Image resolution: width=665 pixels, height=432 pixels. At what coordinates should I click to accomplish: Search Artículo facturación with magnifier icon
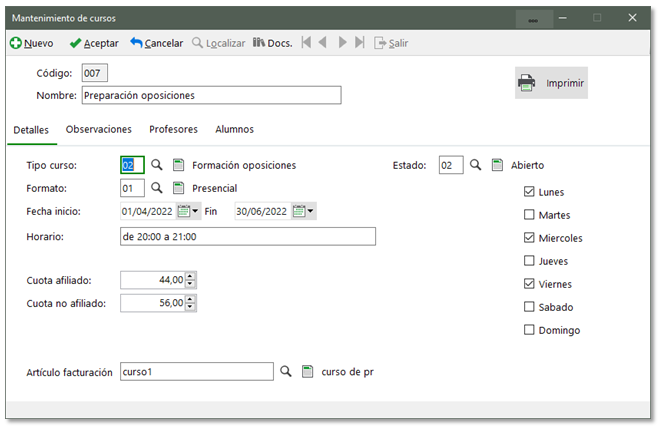pyautogui.click(x=286, y=371)
